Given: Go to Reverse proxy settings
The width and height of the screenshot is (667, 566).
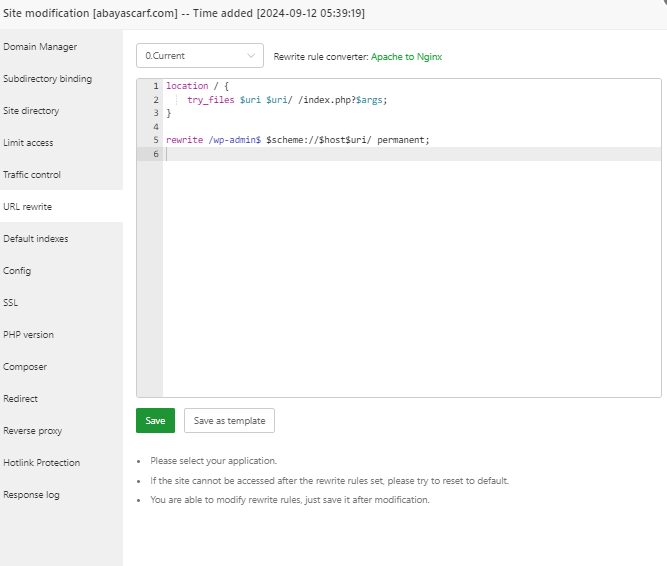Looking at the screenshot, I should pyautogui.click(x=33, y=431).
